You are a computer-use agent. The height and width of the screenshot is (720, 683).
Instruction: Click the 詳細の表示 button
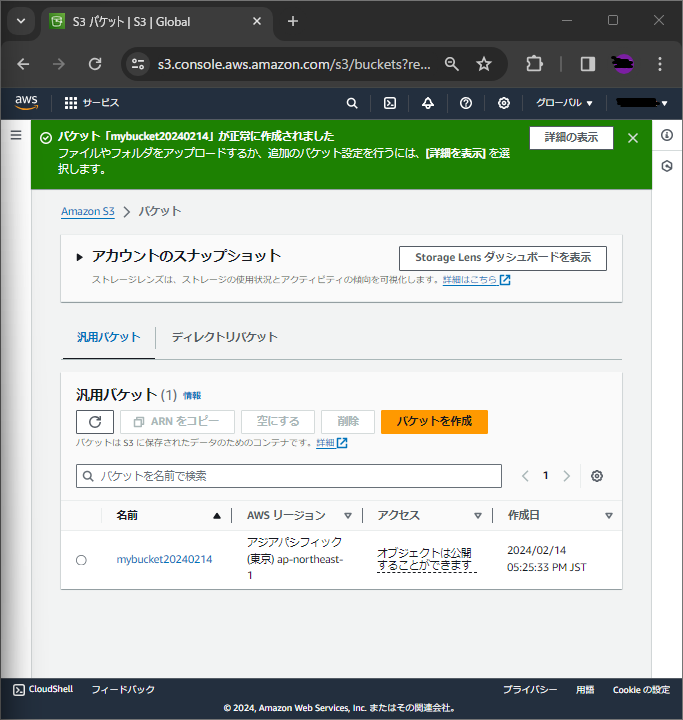(x=571, y=138)
